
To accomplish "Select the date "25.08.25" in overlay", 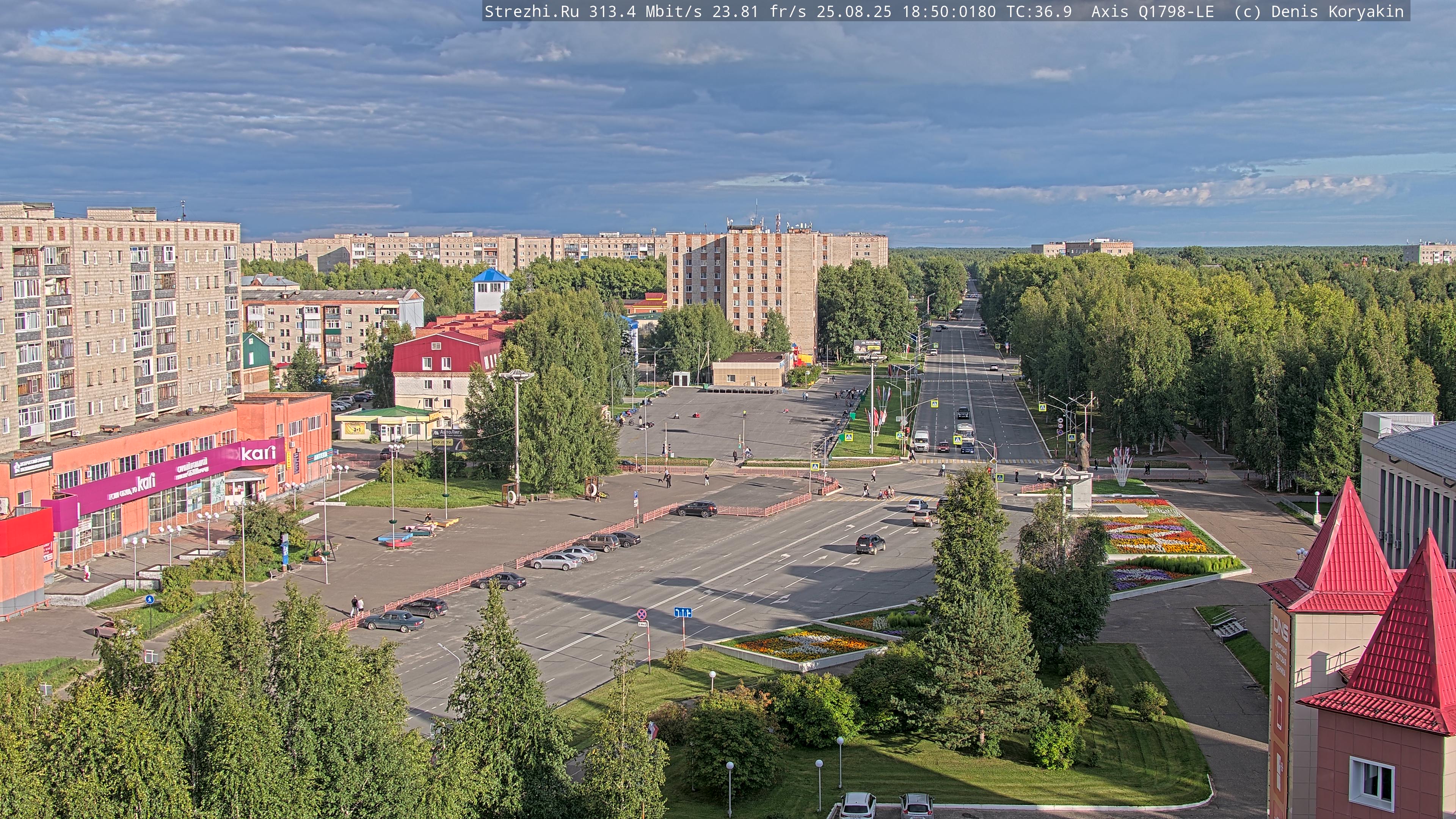I will pos(854,11).
